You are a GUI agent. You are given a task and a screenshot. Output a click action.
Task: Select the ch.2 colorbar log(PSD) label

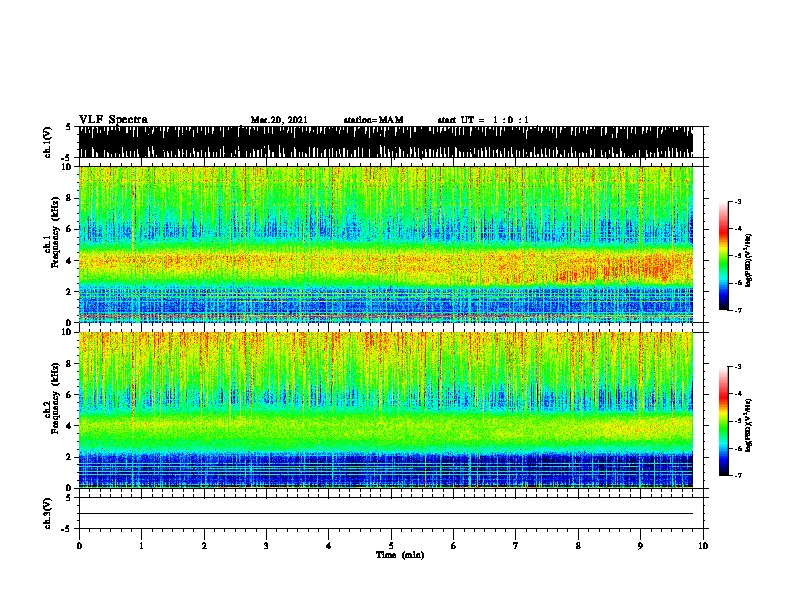click(x=748, y=425)
